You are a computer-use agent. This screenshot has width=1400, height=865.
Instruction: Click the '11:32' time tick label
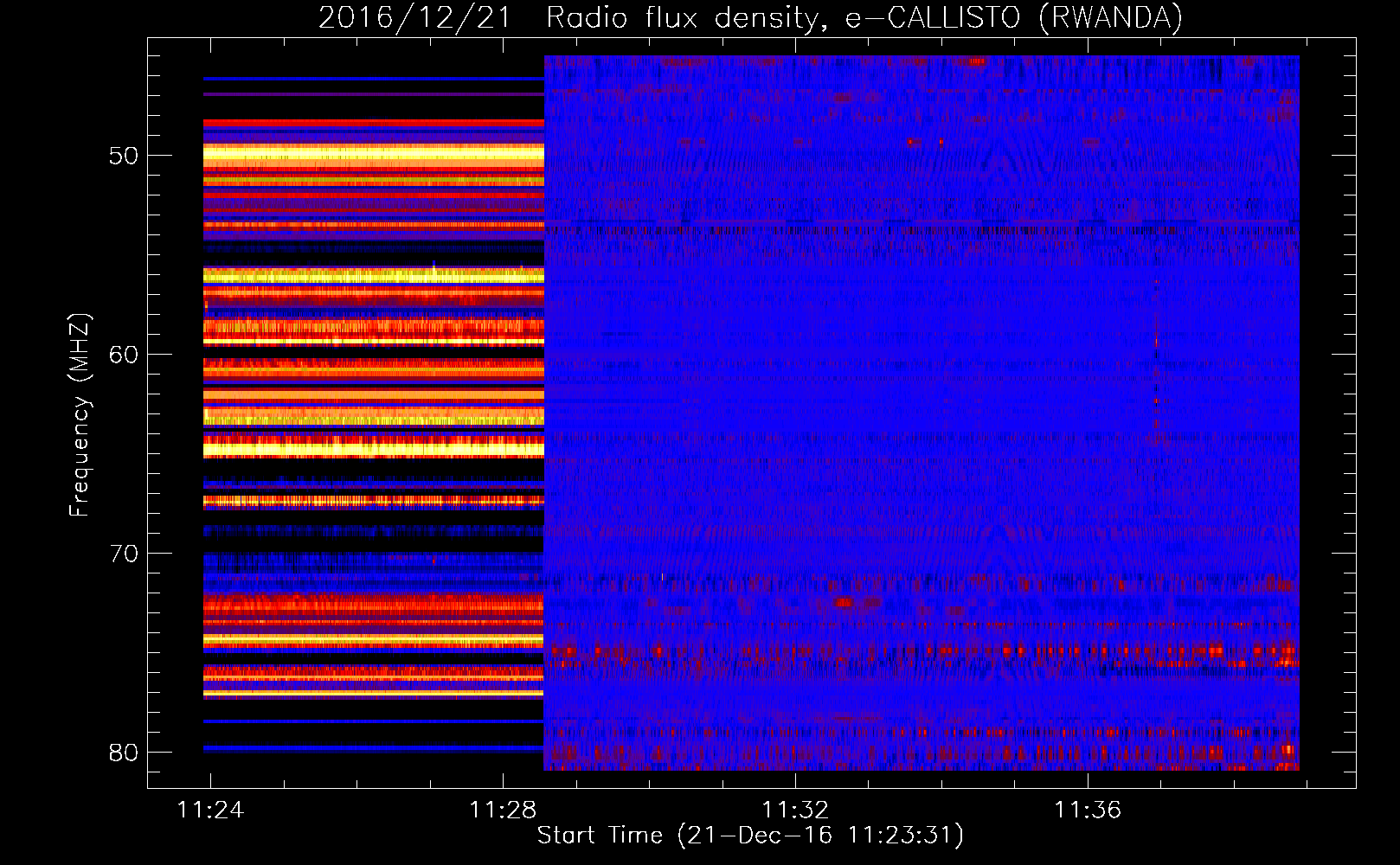tap(795, 810)
